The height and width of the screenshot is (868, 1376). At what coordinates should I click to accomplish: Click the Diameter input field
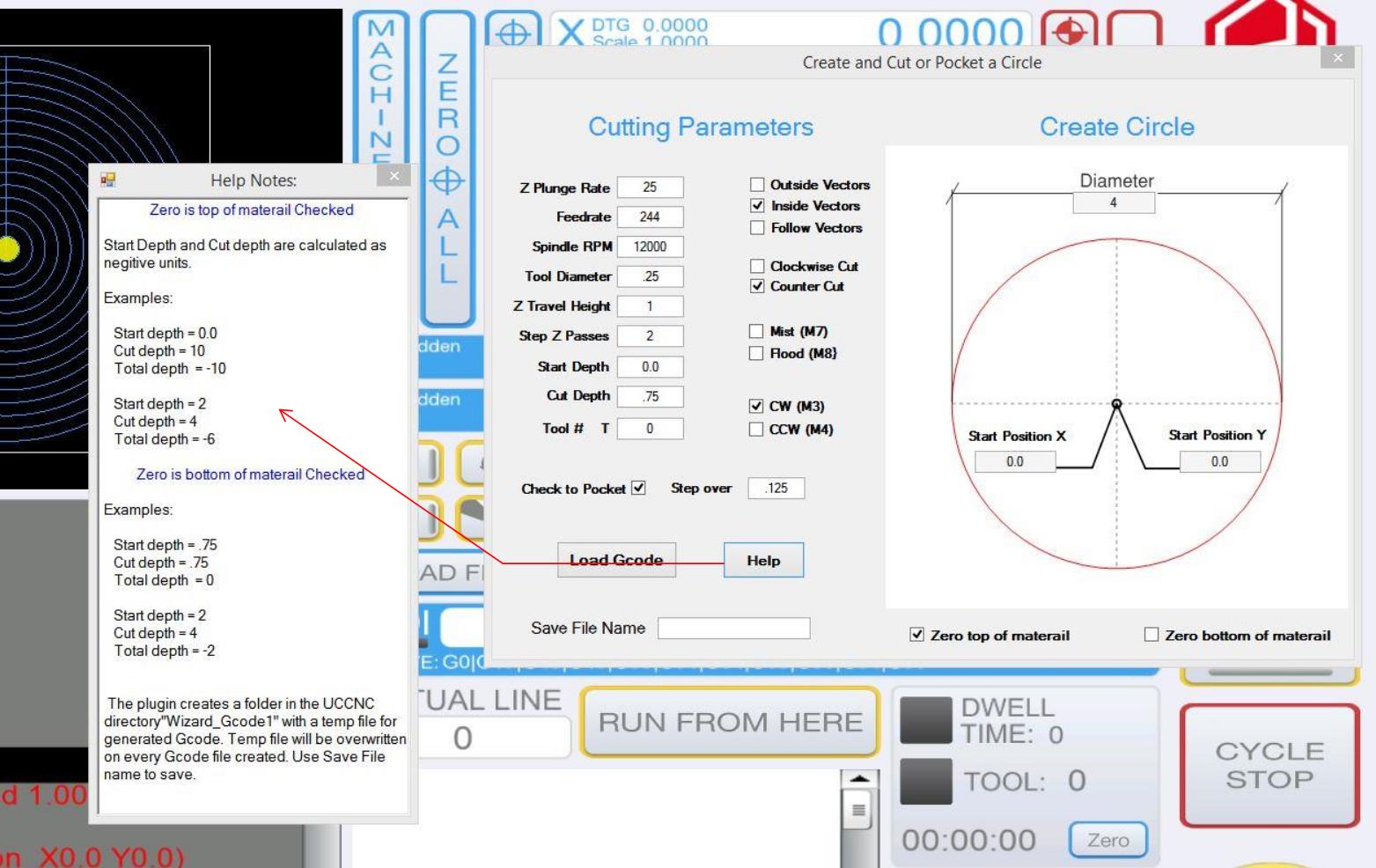point(1114,202)
